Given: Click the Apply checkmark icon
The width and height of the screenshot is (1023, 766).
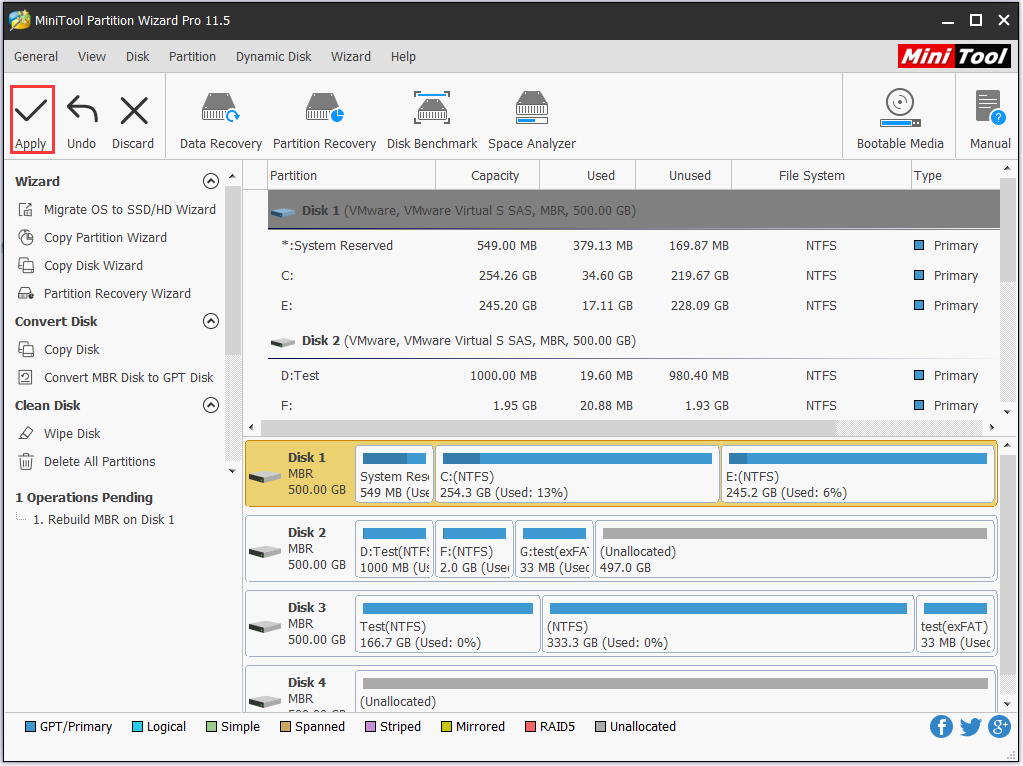Looking at the screenshot, I should (31, 110).
